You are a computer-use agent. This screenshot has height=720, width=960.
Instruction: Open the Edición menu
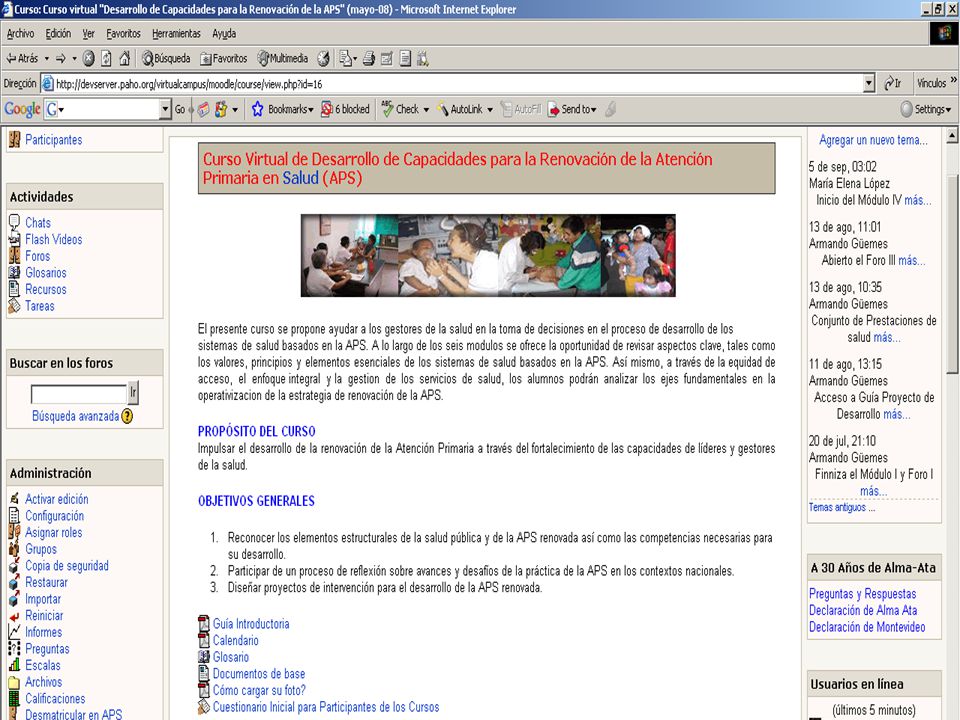coord(58,34)
